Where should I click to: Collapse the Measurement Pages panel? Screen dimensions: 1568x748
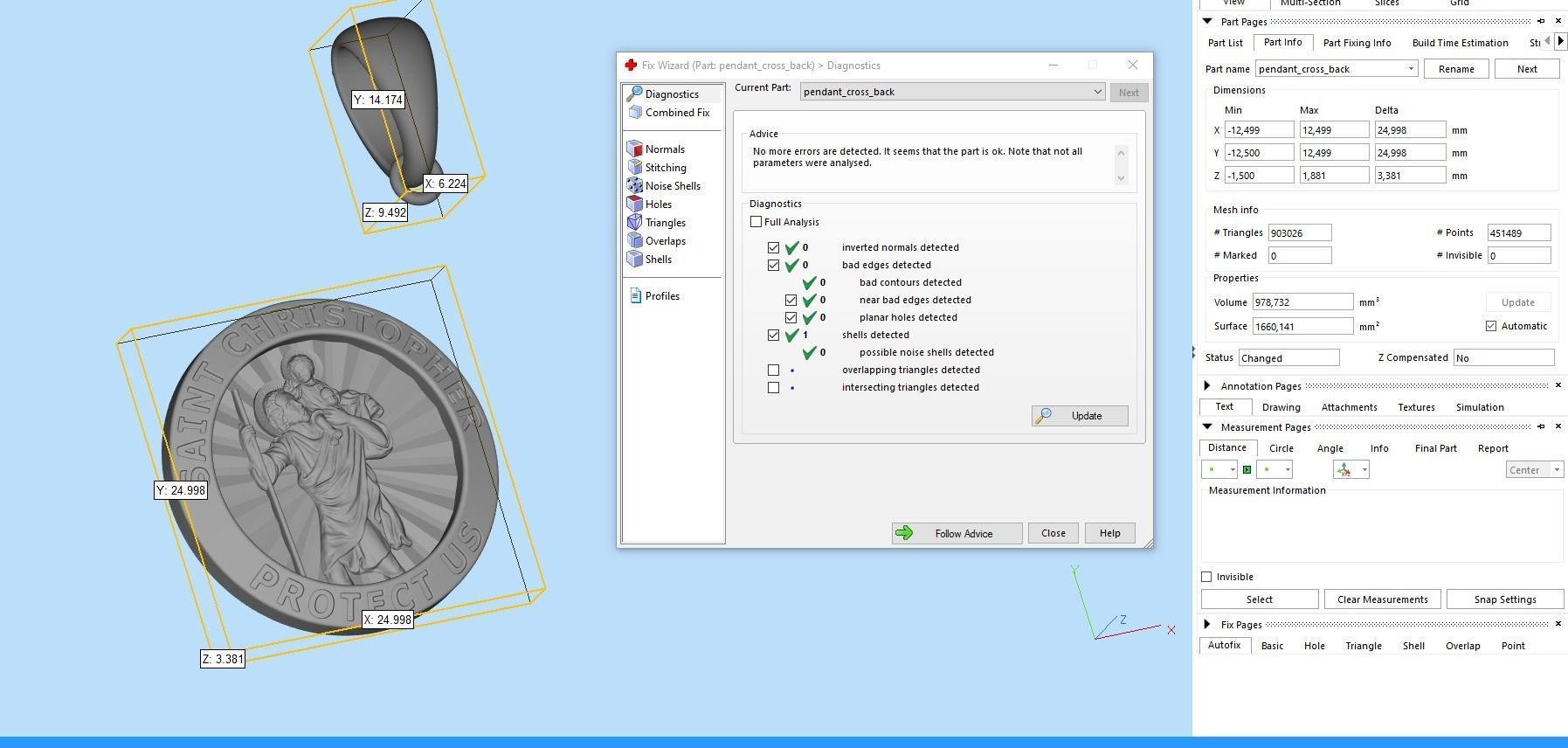coord(1207,426)
